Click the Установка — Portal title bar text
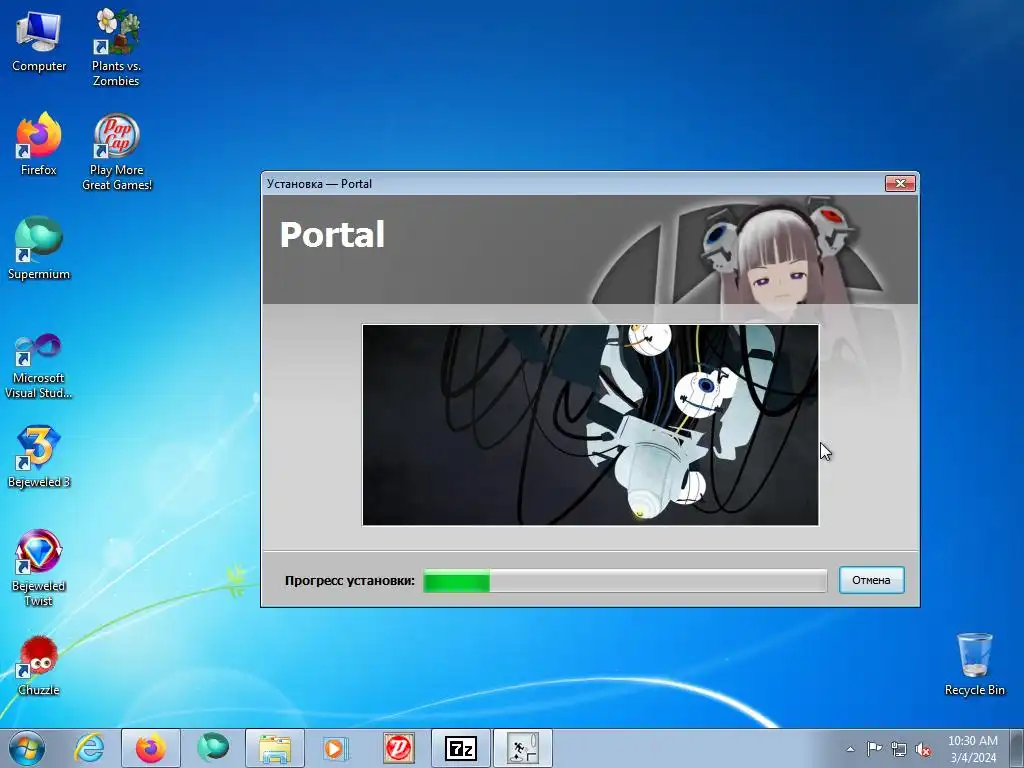Viewport: 1024px width, 768px height. pos(319,184)
